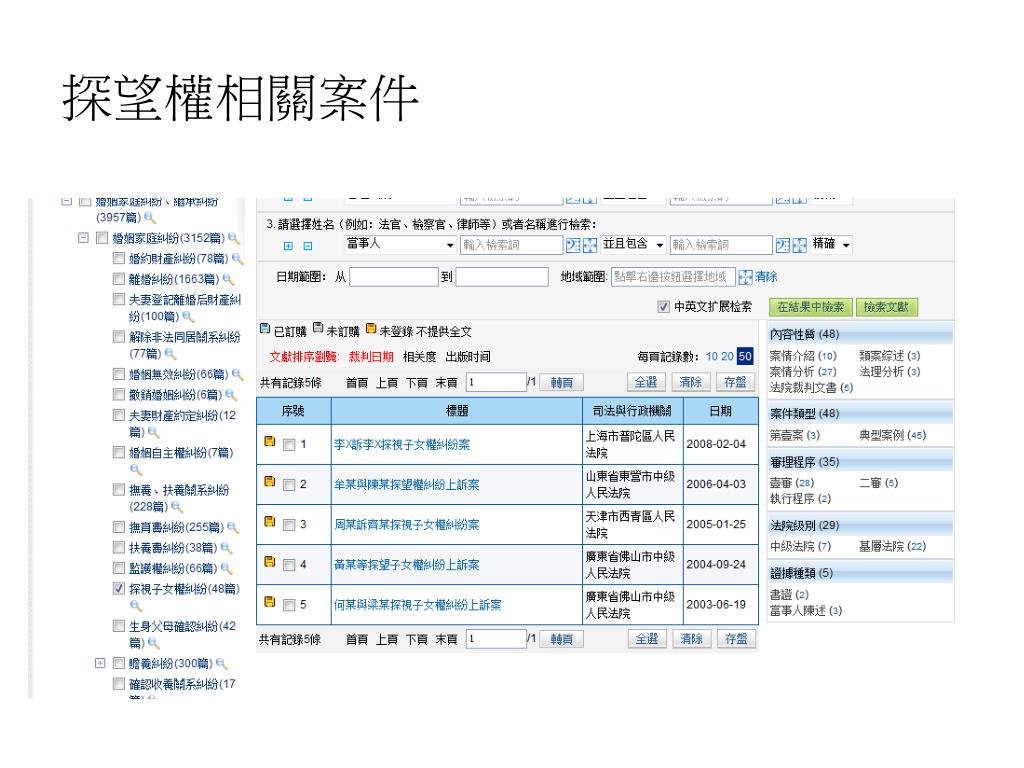This screenshot has width=1024, height=768.
Task: Click 清除 link beside region field
Action: click(766, 277)
